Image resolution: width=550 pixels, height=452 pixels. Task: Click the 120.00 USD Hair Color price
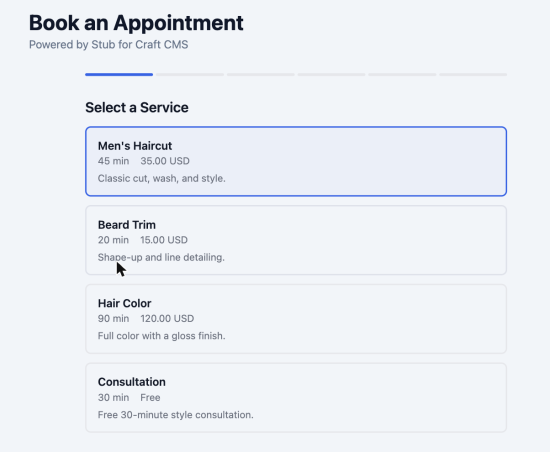coord(167,319)
